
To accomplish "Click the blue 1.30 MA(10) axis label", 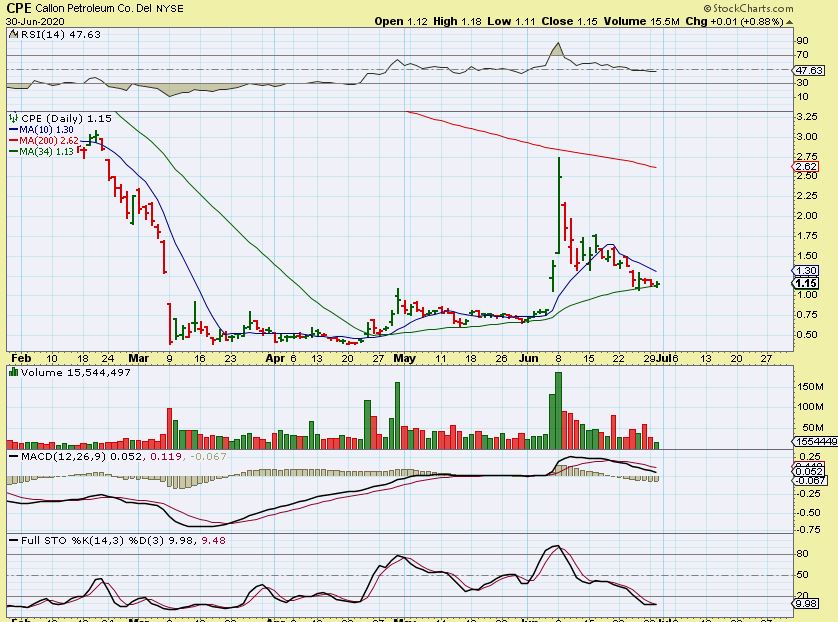I will coord(806,271).
